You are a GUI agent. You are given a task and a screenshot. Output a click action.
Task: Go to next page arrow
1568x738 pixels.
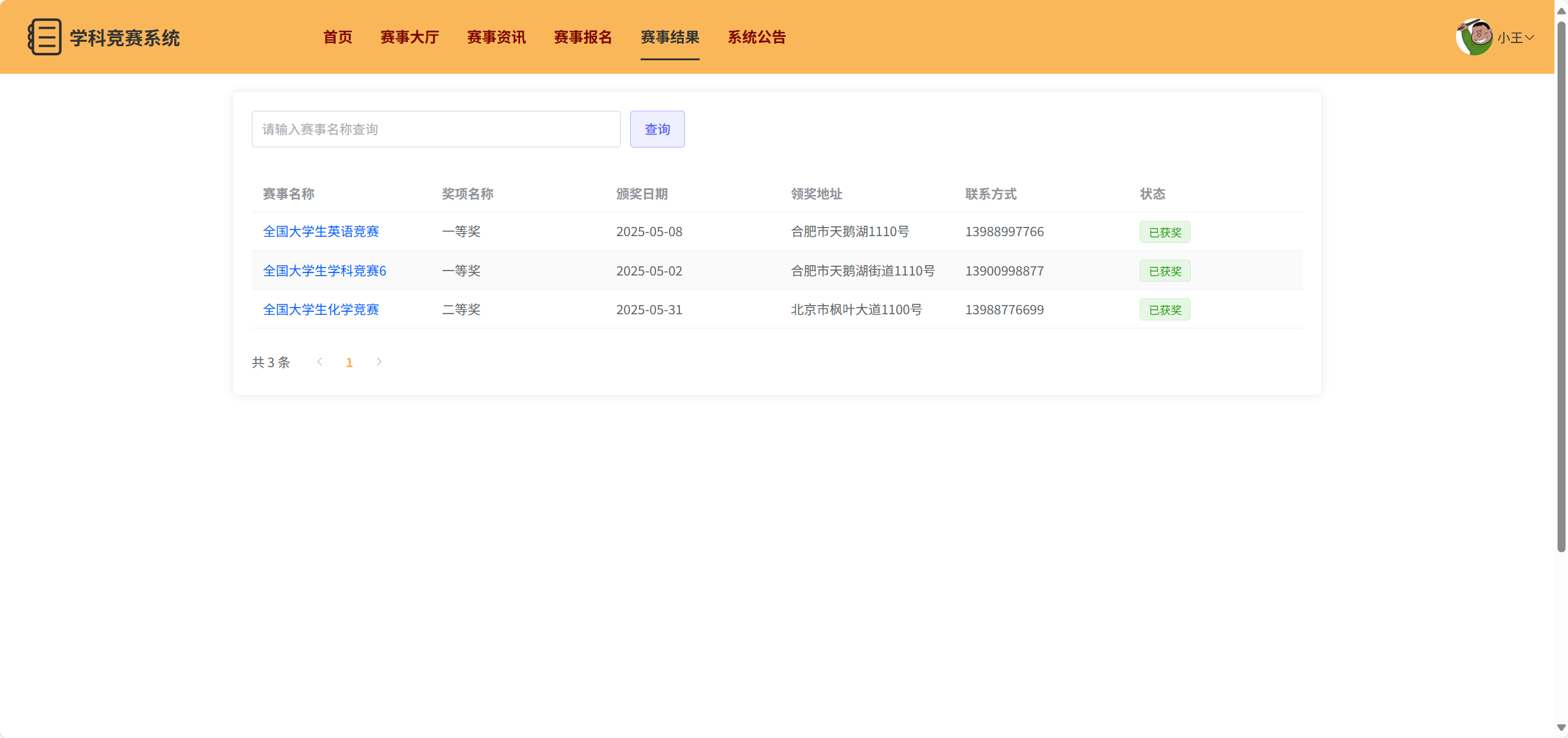[379, 362]
